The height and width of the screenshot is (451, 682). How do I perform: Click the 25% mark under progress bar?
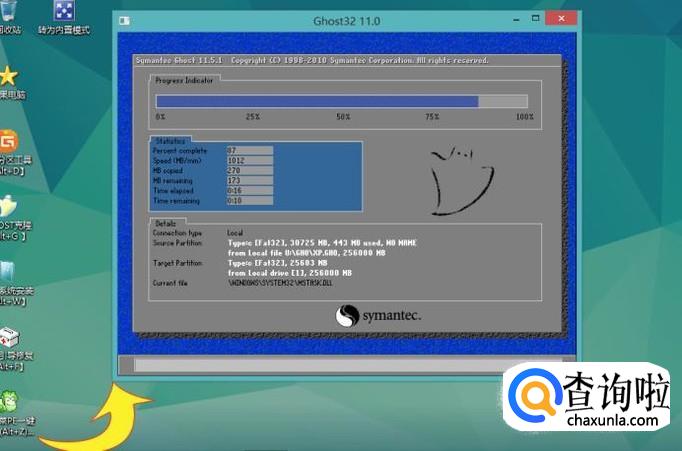[x=253, y=117]
